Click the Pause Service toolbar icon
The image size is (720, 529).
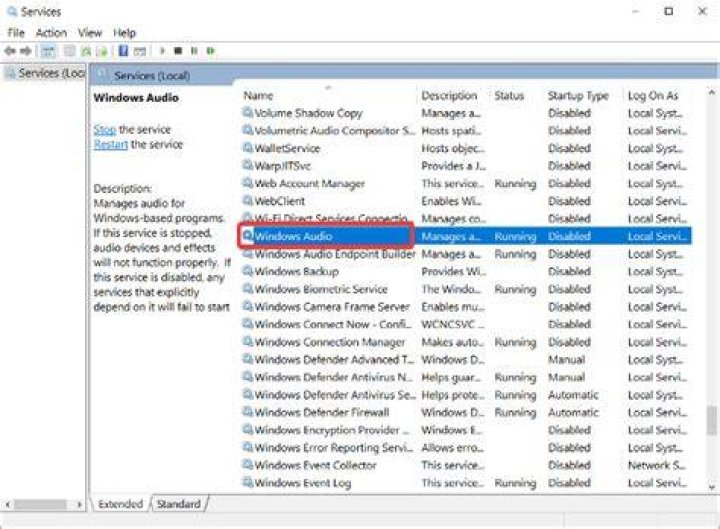click(194, 51)
